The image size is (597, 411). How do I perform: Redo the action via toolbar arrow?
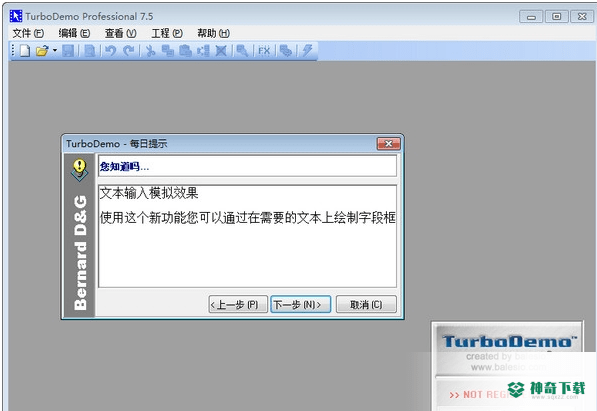point(129,51)
